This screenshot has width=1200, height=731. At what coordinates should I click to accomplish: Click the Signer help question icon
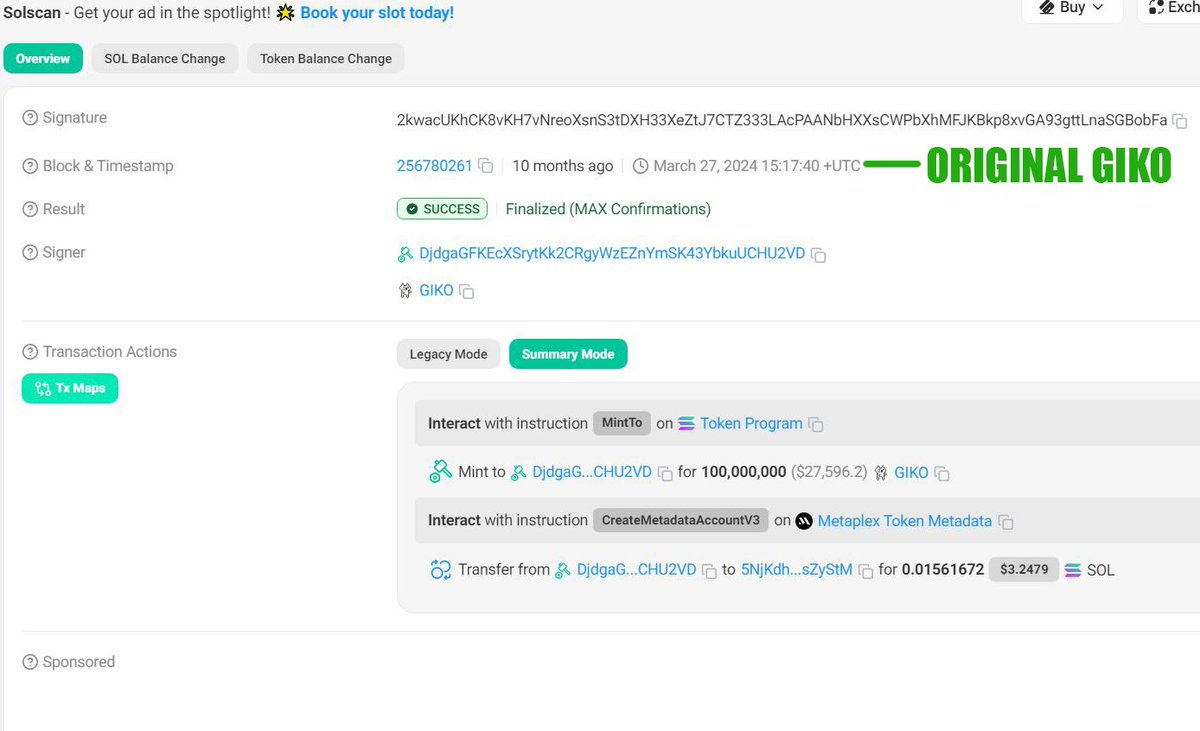coord(30,253)
